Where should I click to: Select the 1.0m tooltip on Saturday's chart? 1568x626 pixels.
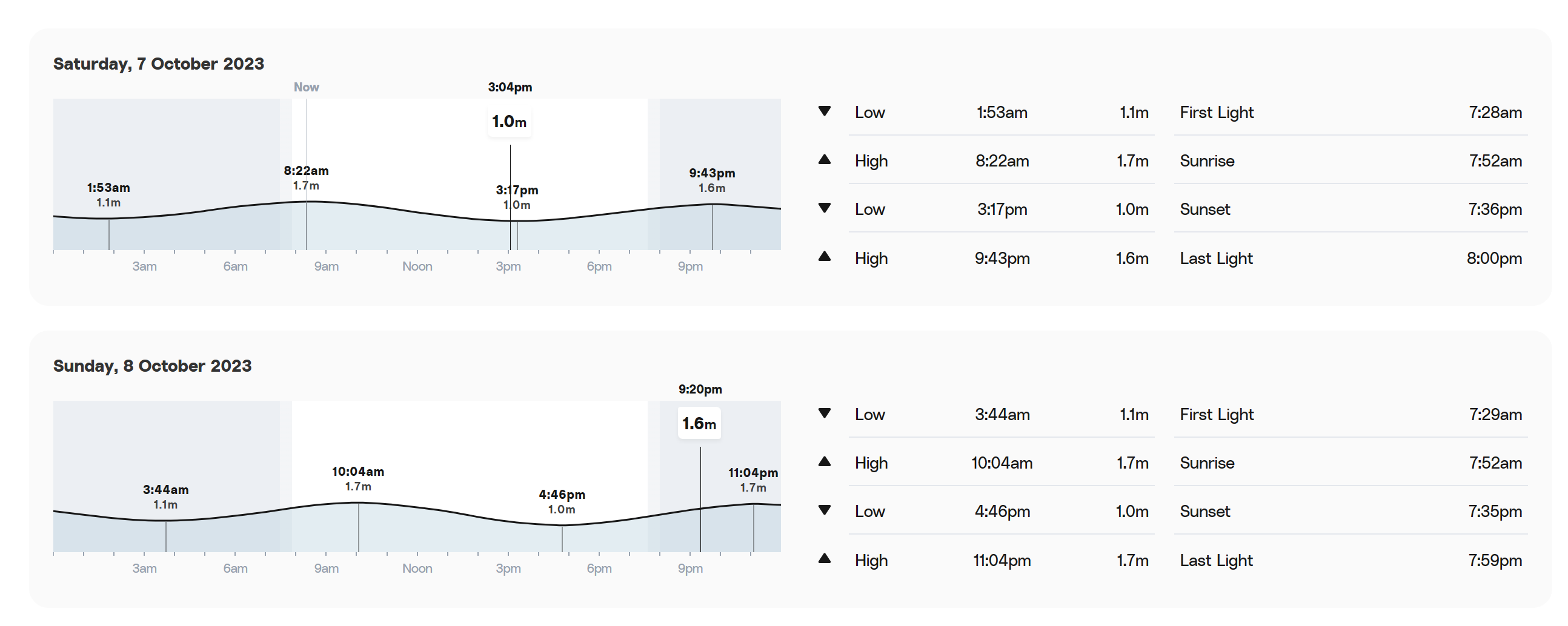510,122
